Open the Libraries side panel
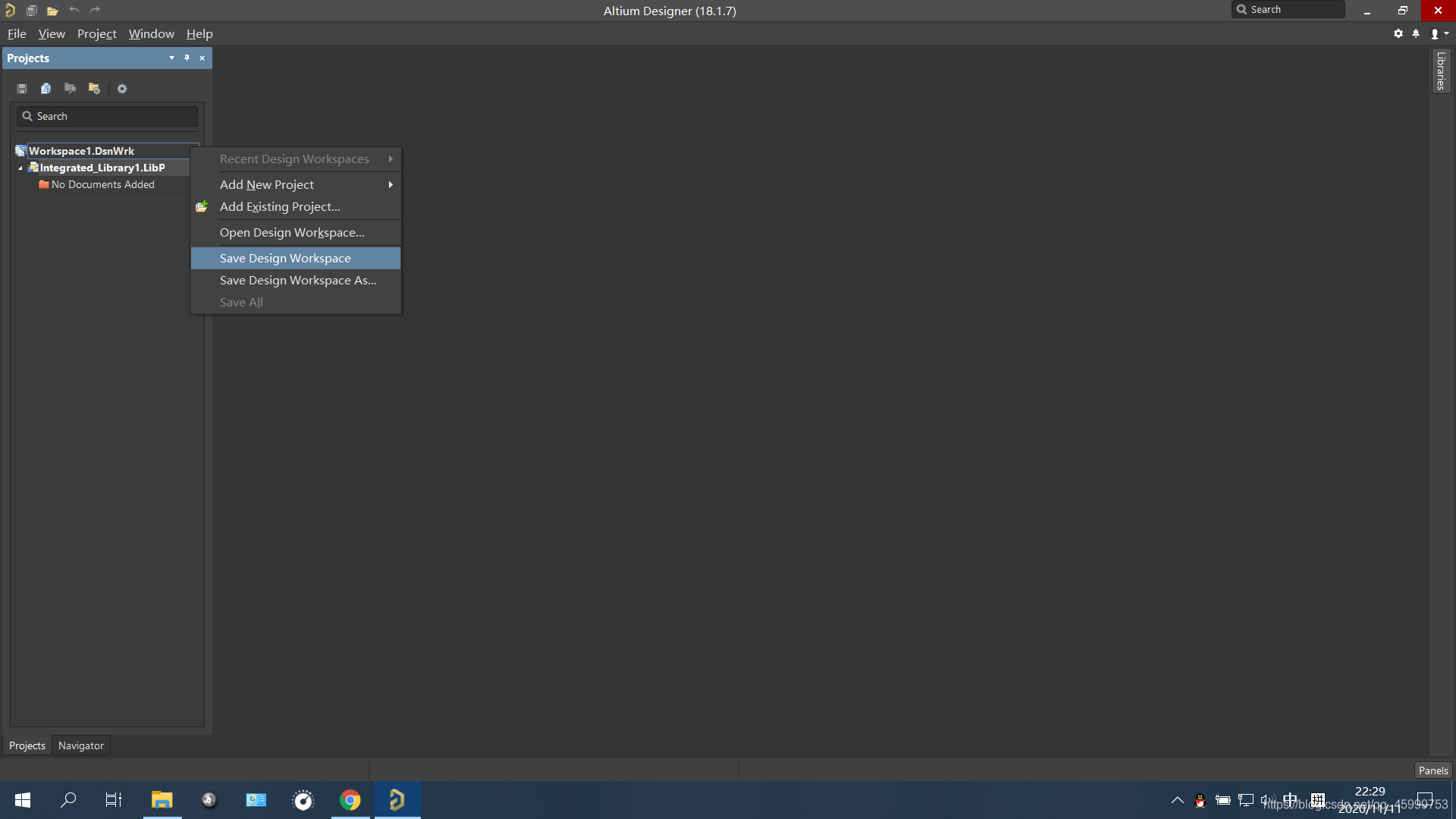Screen dimensions: 1456x819 tap(1441, 71)
